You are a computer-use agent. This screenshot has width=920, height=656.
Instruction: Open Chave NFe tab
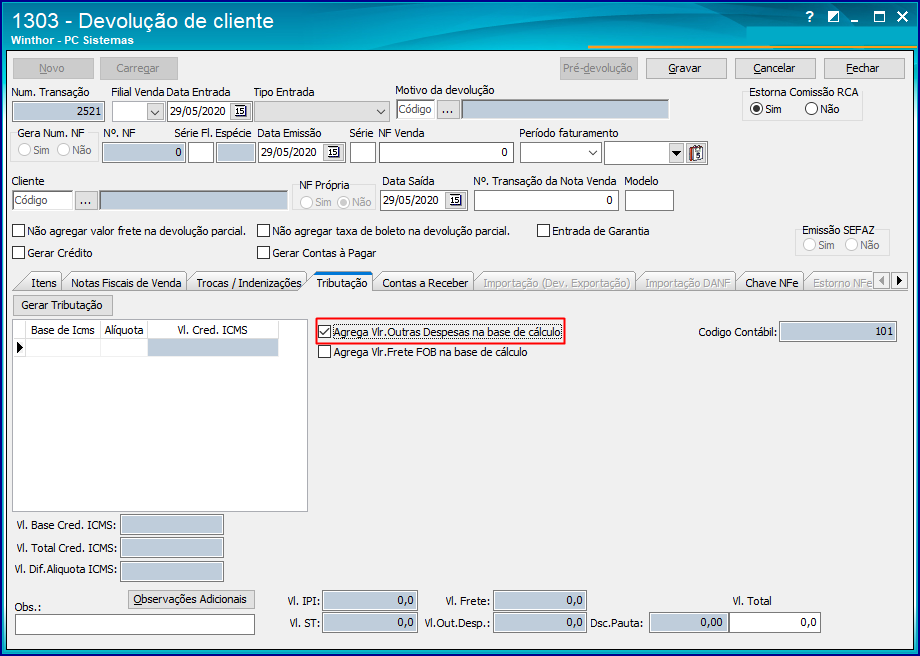tap(772, 283)
